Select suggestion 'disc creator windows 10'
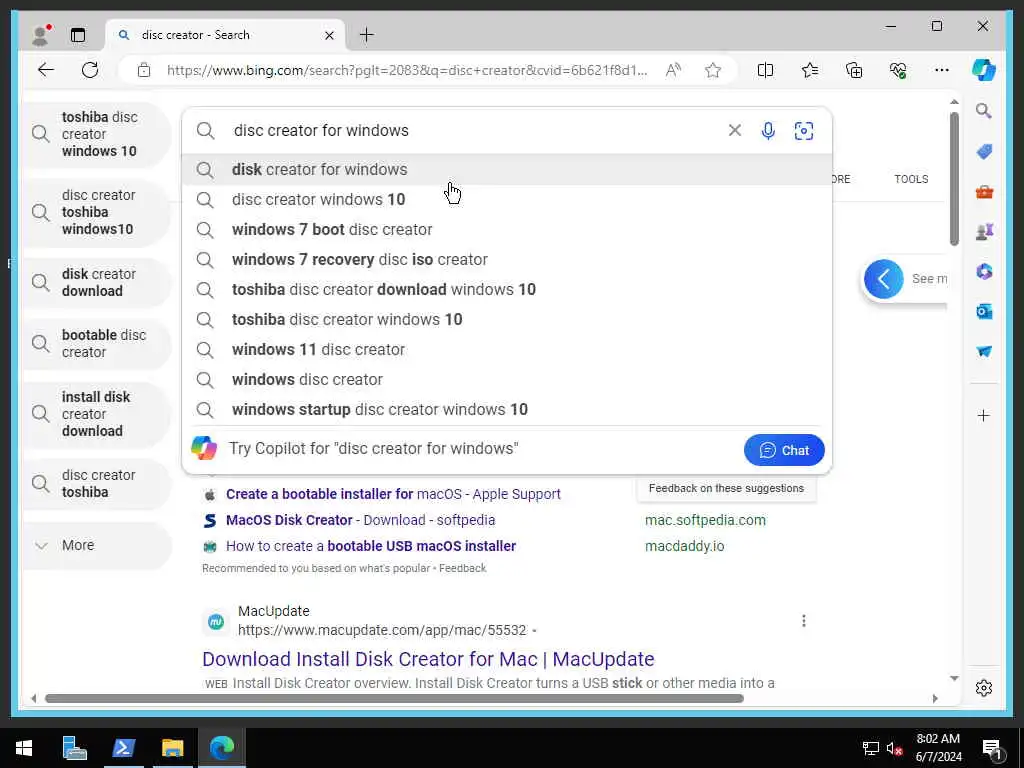 coord(507,200)
